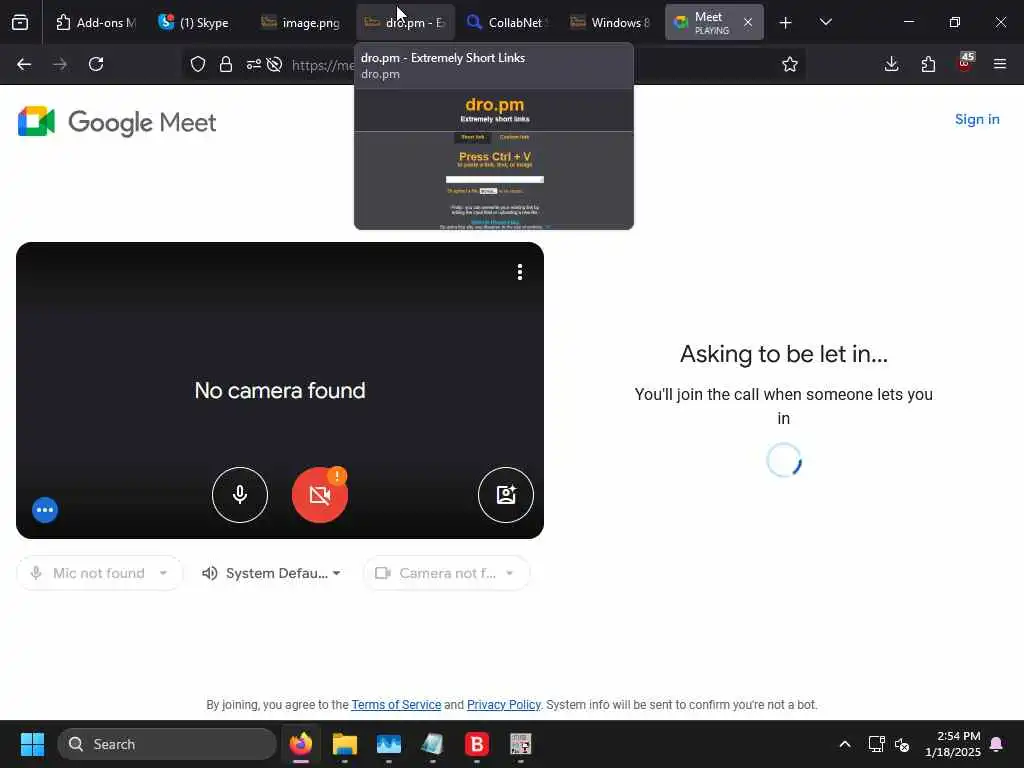Show hidden system tray icons
Image resolution: width=1024 pixels, height=768 pixels.
coord(844,744)
